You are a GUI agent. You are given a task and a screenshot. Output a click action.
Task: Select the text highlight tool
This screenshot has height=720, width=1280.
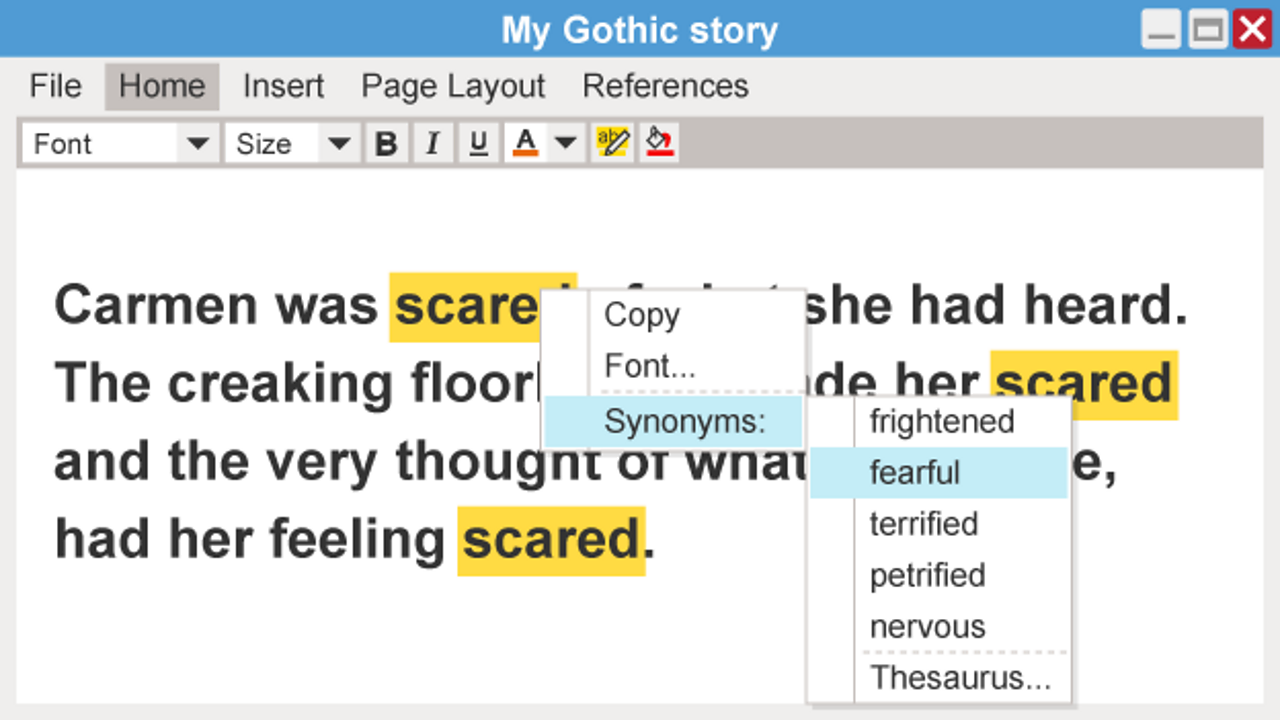pos(613,143)
